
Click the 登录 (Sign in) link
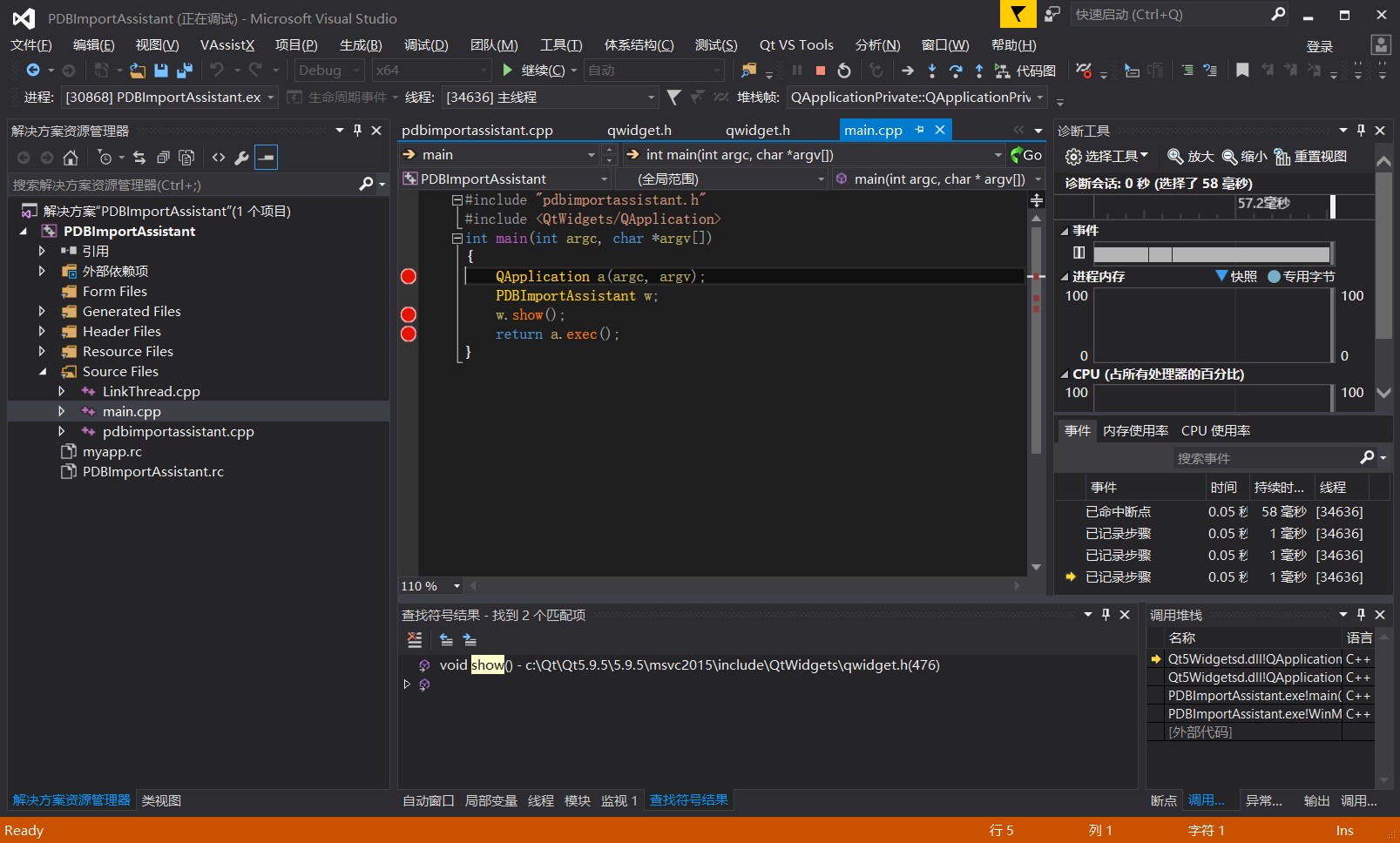tap(1320, 46)
